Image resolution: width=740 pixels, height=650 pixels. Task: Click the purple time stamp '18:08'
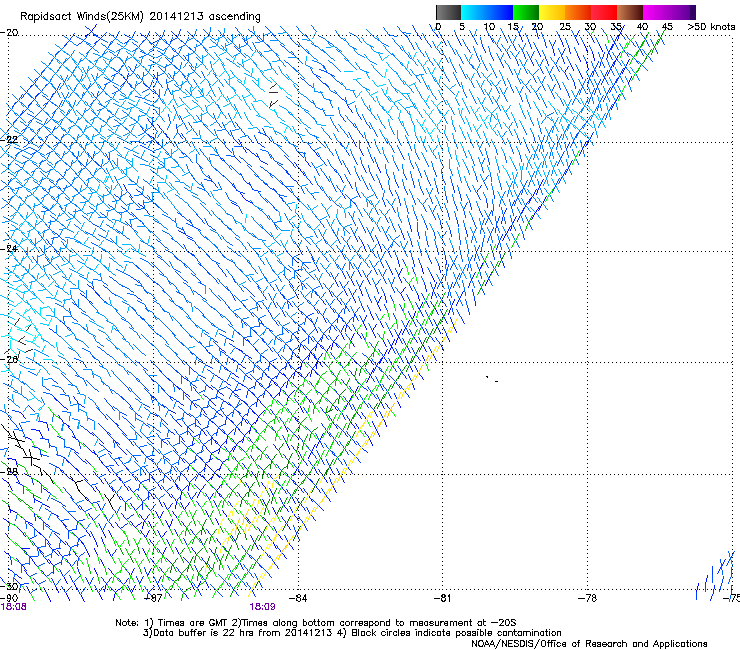(x=14, y=607)
